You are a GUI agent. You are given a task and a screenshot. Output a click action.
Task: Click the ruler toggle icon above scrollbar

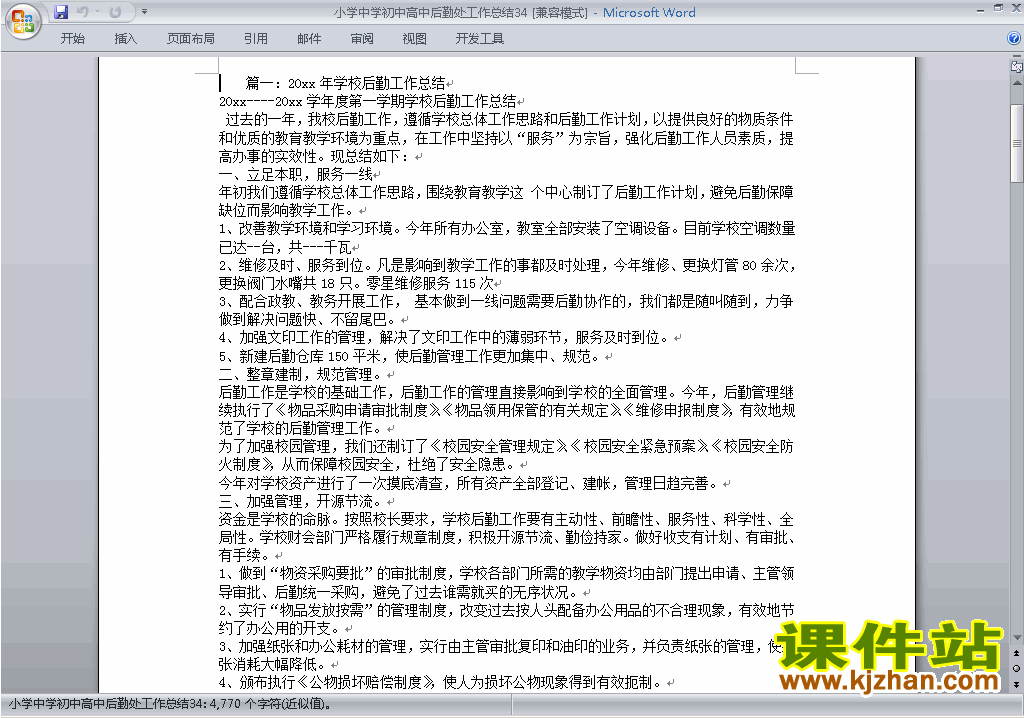(1017, 66)
